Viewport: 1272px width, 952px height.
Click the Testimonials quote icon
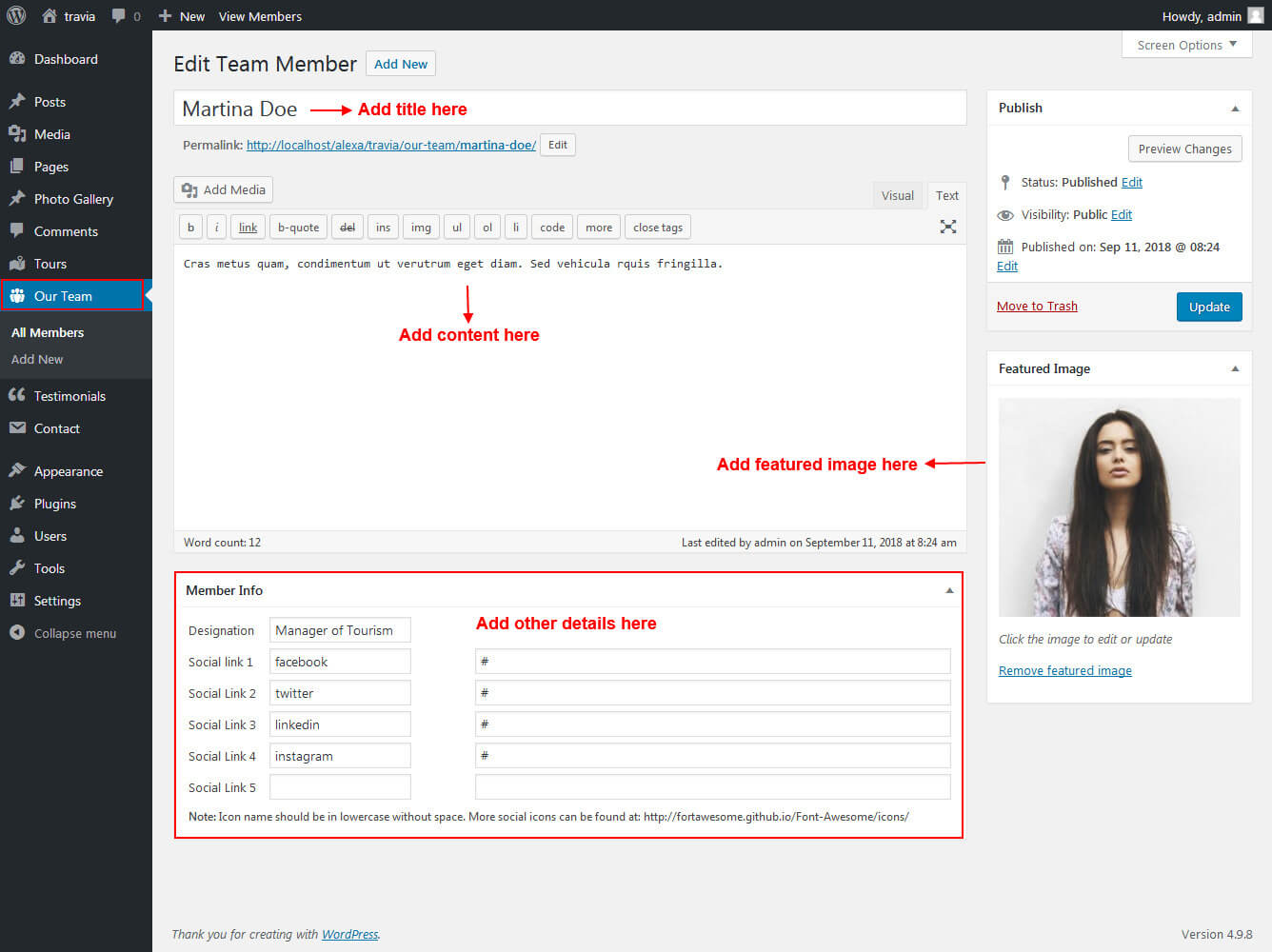17,395
